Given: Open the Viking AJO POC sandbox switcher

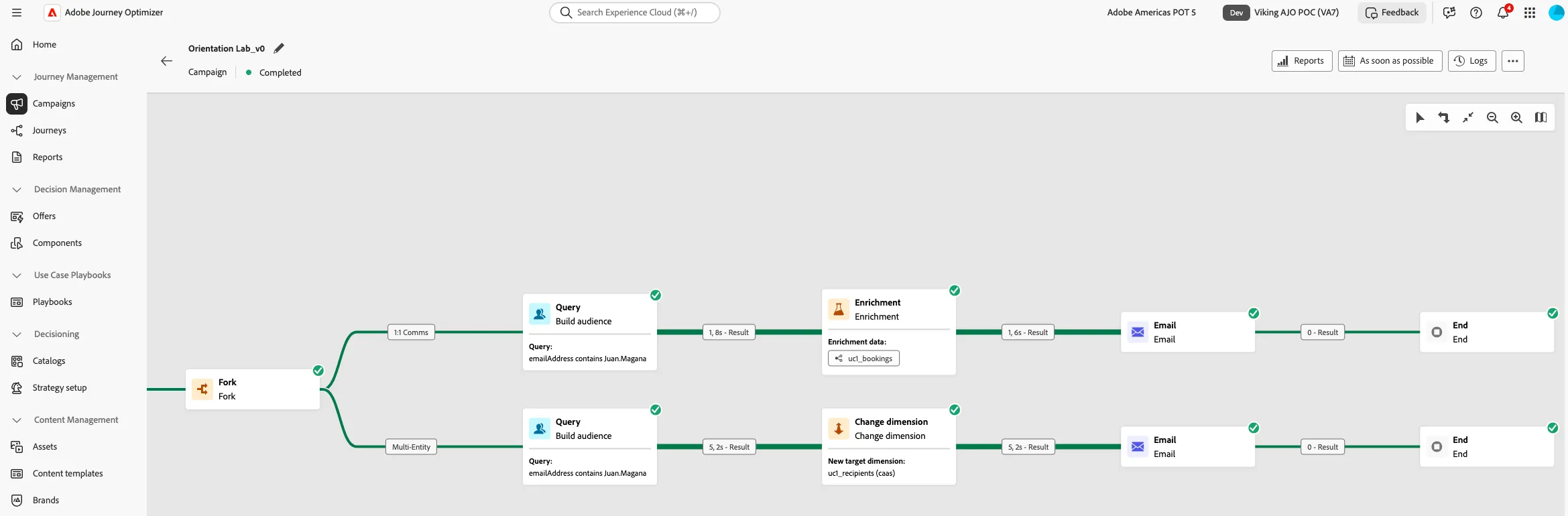Looking at the screenshot, I should [x=1280, y=13].
